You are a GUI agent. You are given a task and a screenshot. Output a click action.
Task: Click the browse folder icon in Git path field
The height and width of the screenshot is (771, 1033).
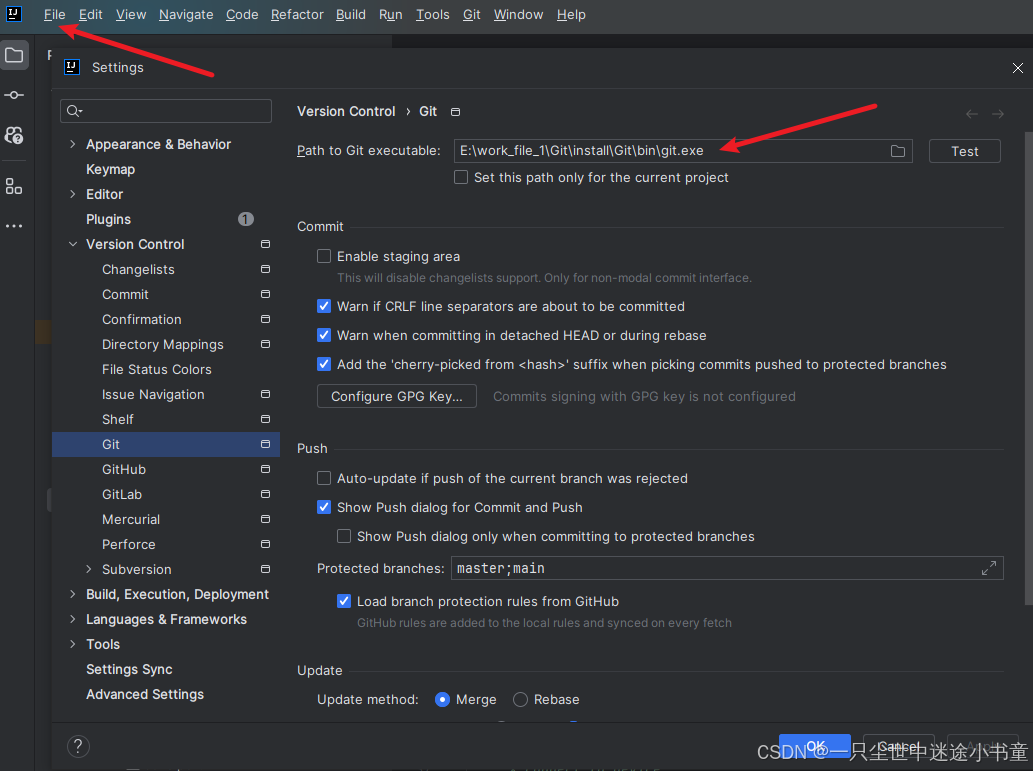click(897, 151)
